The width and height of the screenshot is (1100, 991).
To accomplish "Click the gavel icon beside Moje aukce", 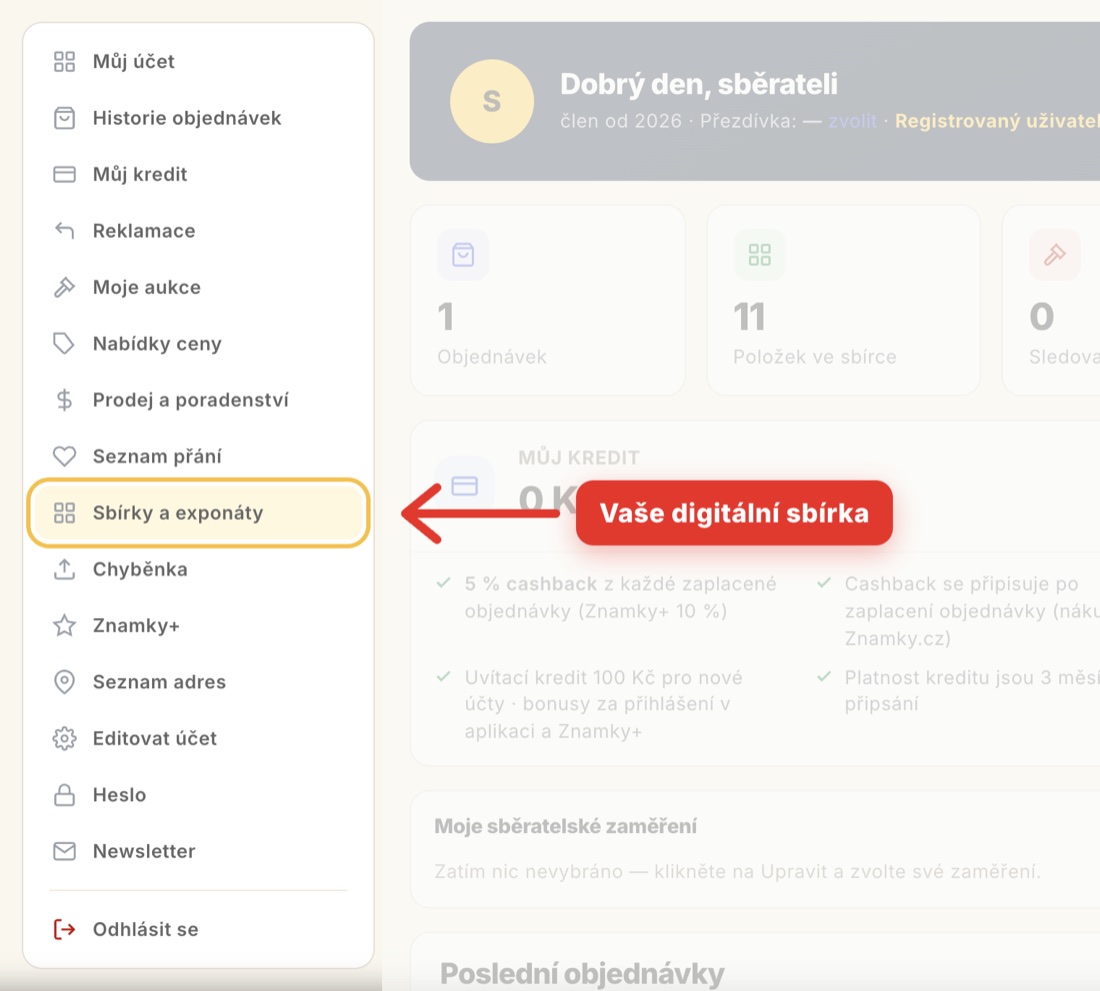I will pos(64,287).
